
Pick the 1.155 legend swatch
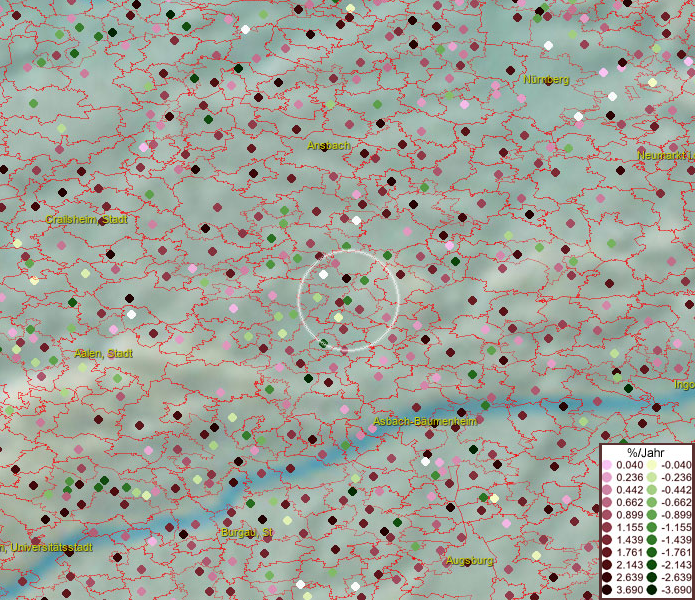[x=607, y=527]
